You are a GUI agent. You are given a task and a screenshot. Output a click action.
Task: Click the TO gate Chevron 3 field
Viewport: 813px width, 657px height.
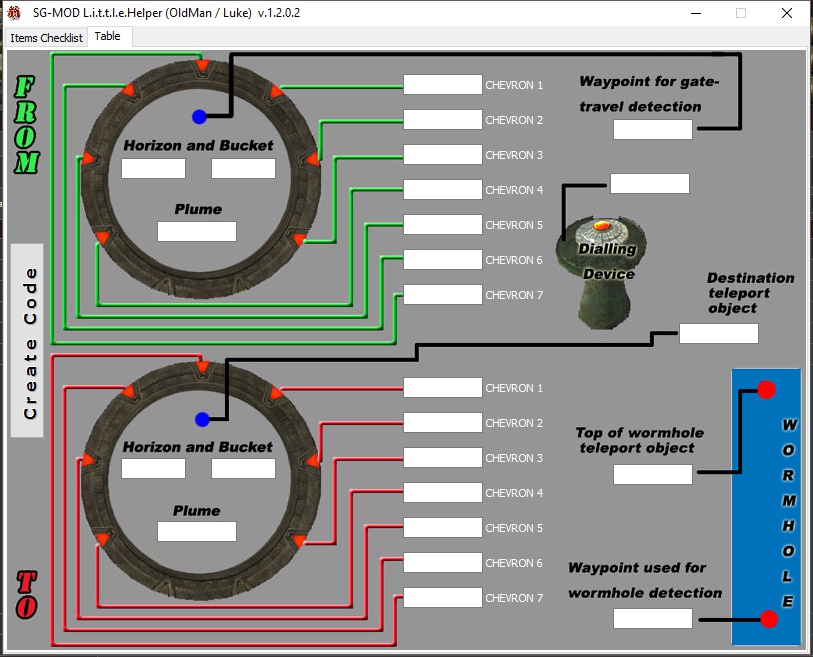coord(443,458)
